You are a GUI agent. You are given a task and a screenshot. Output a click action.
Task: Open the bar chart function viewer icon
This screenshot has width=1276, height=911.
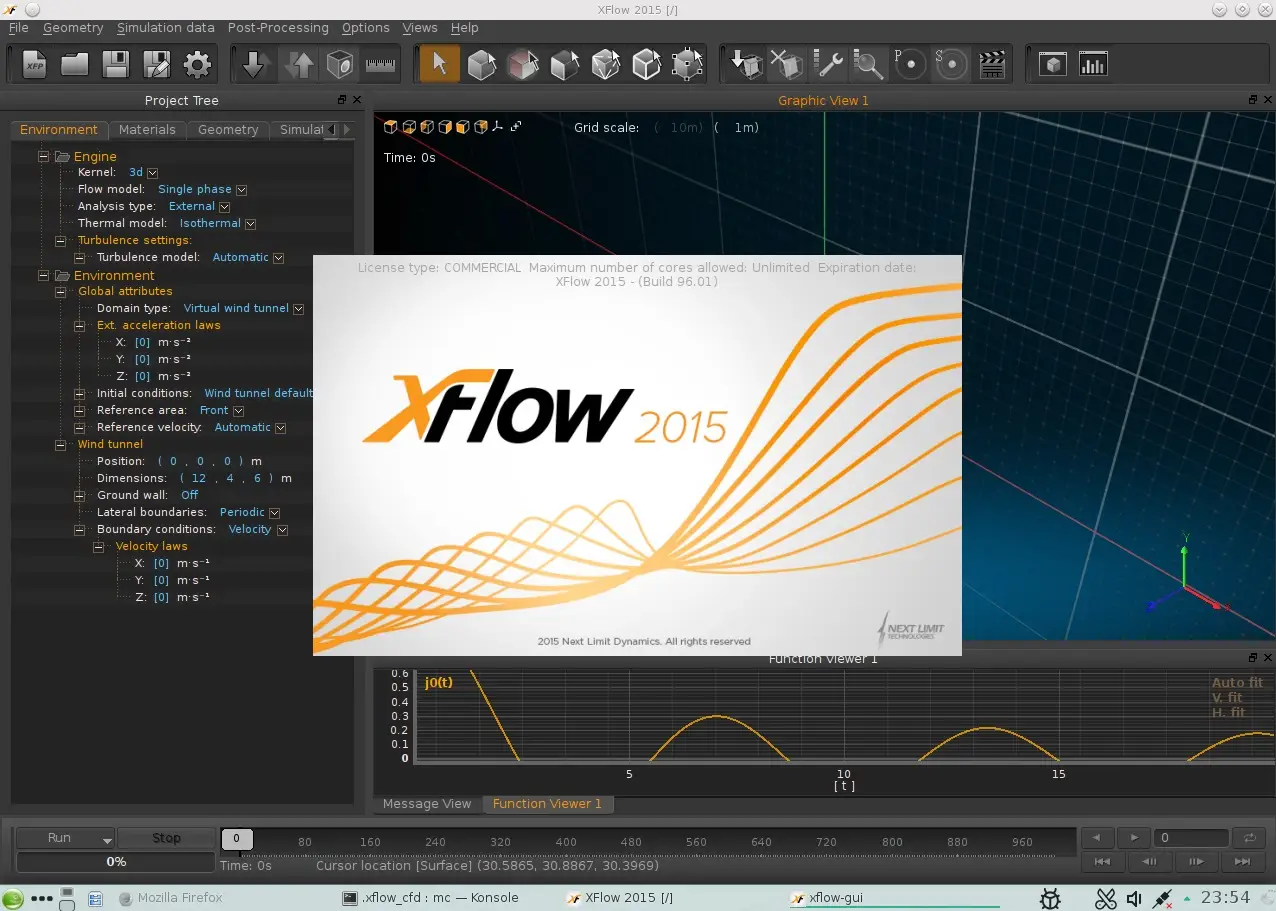[x=1093, y=65]
